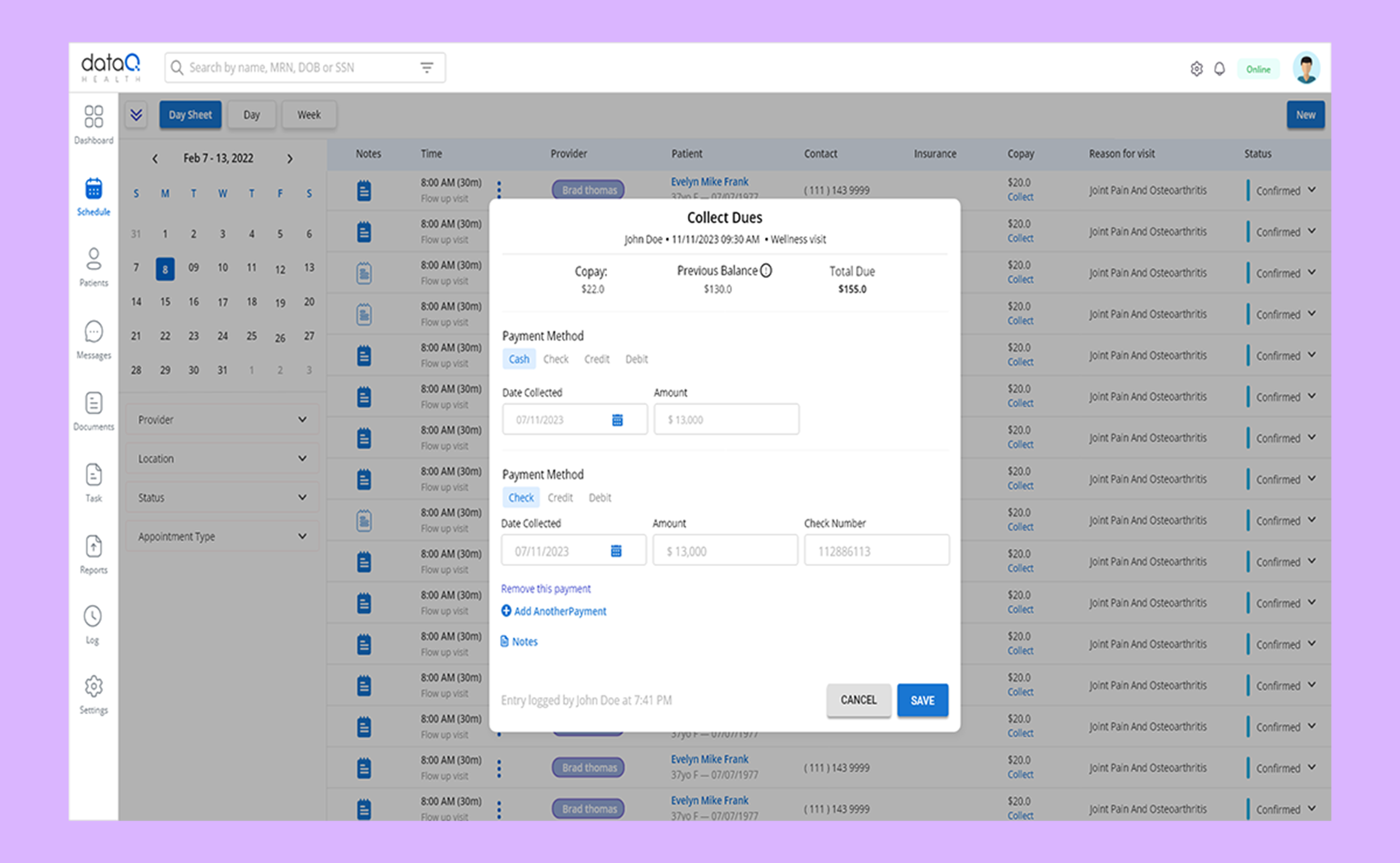Choose Check in first Payment Method
Viewport: 1400px width, 863px height.
click(x=555, y=359)
